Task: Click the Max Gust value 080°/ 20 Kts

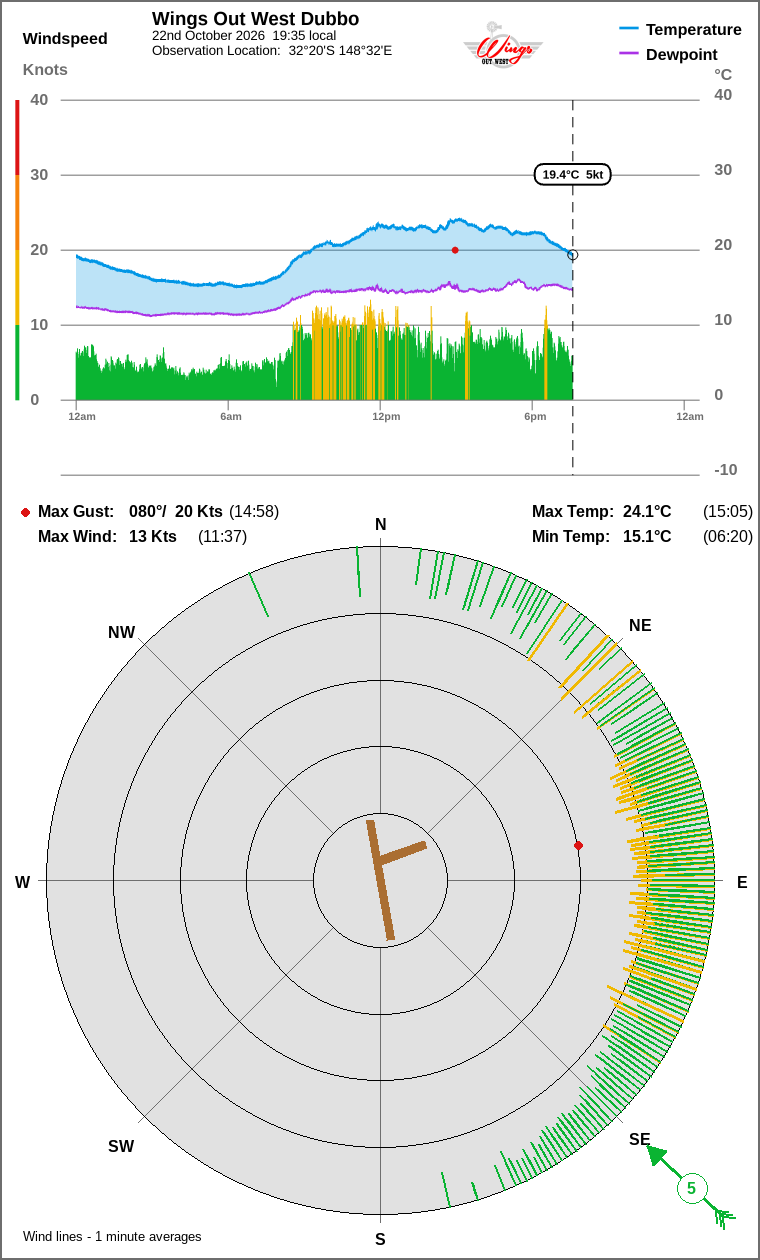Action: 176,512
